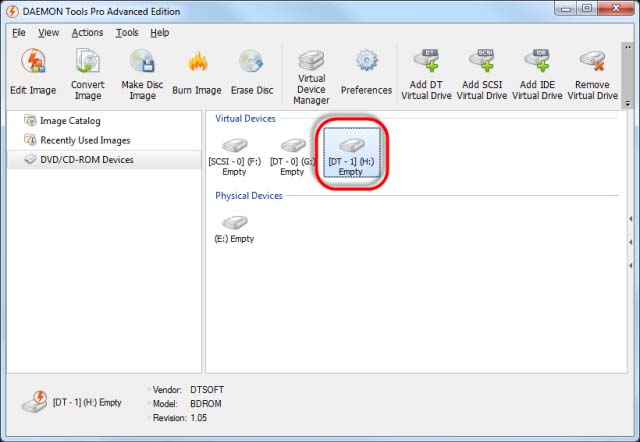
Task: Open the Actions menu
Action: point(87,33)
